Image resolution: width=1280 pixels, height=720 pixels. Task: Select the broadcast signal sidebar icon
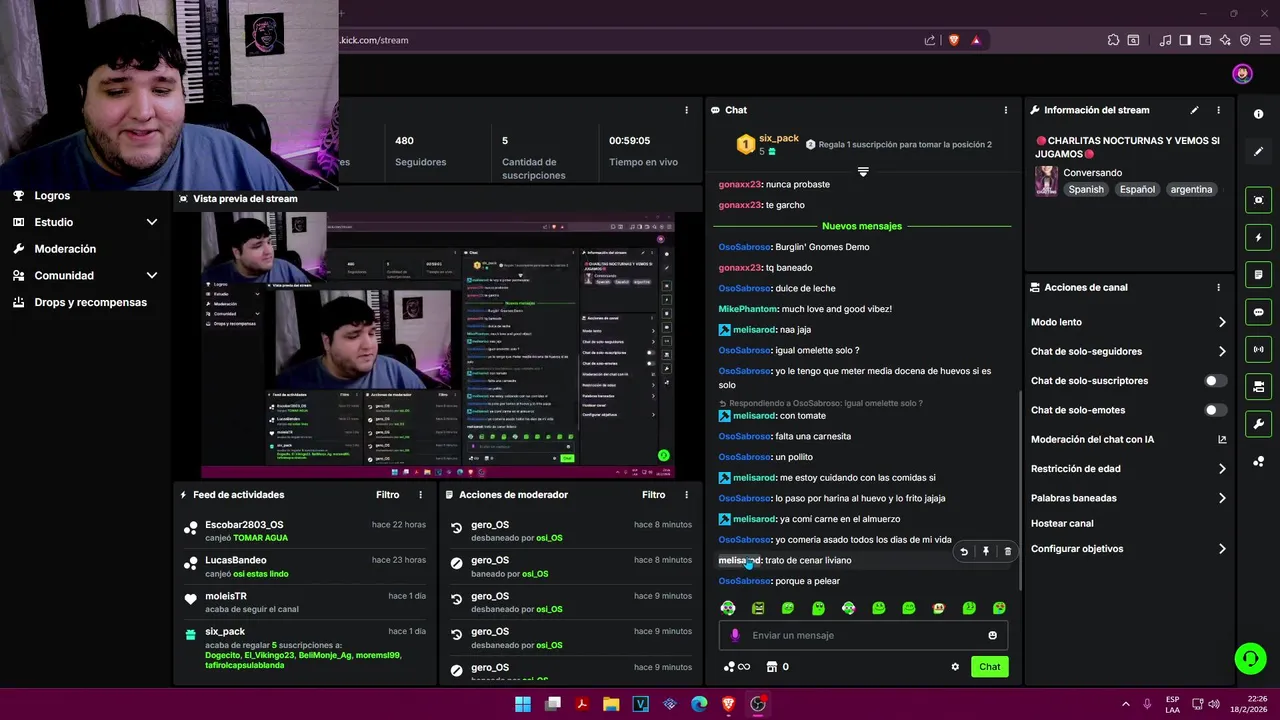click(1258, 349)
